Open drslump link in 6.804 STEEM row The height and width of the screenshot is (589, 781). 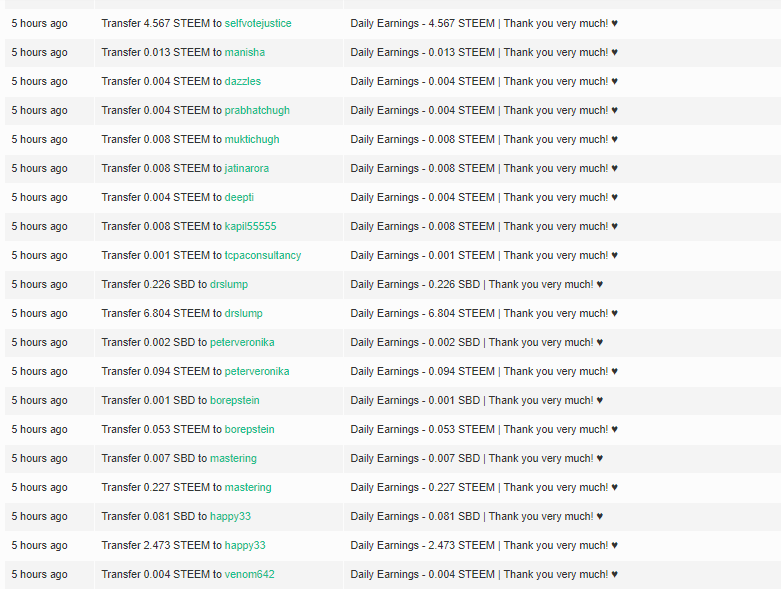click(x=244, y=313)
